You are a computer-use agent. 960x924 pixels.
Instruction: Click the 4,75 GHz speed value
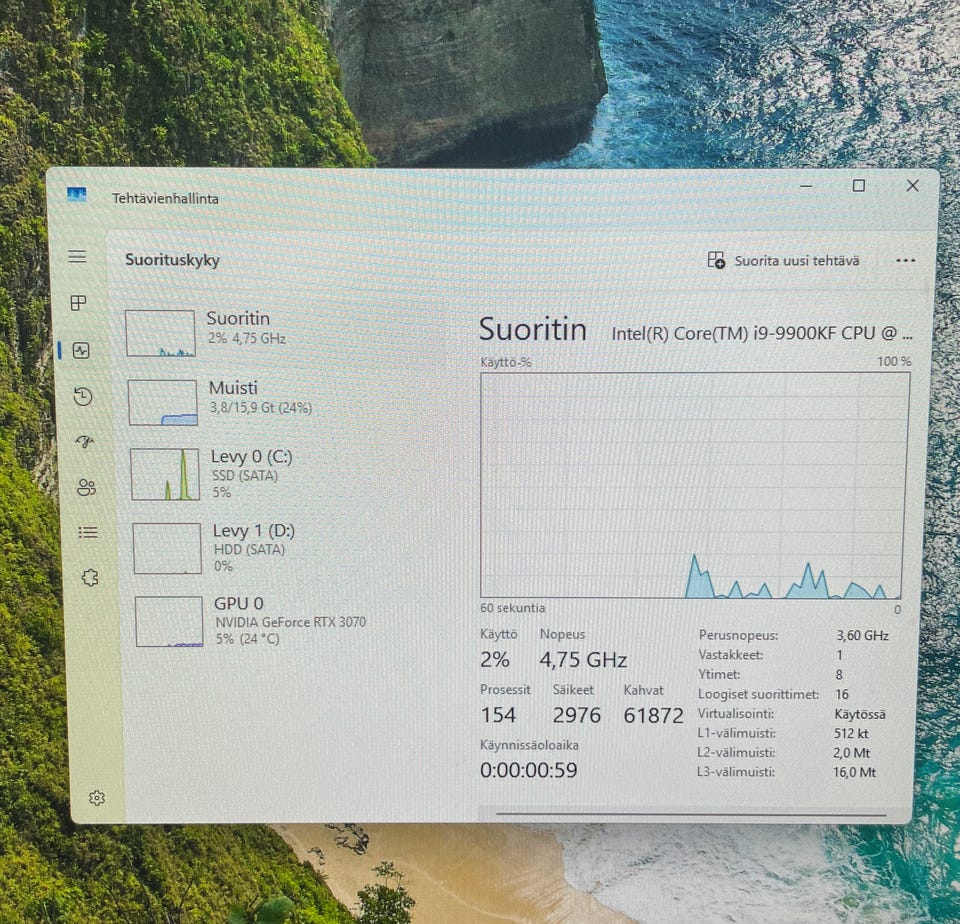[x=583, y=659]
